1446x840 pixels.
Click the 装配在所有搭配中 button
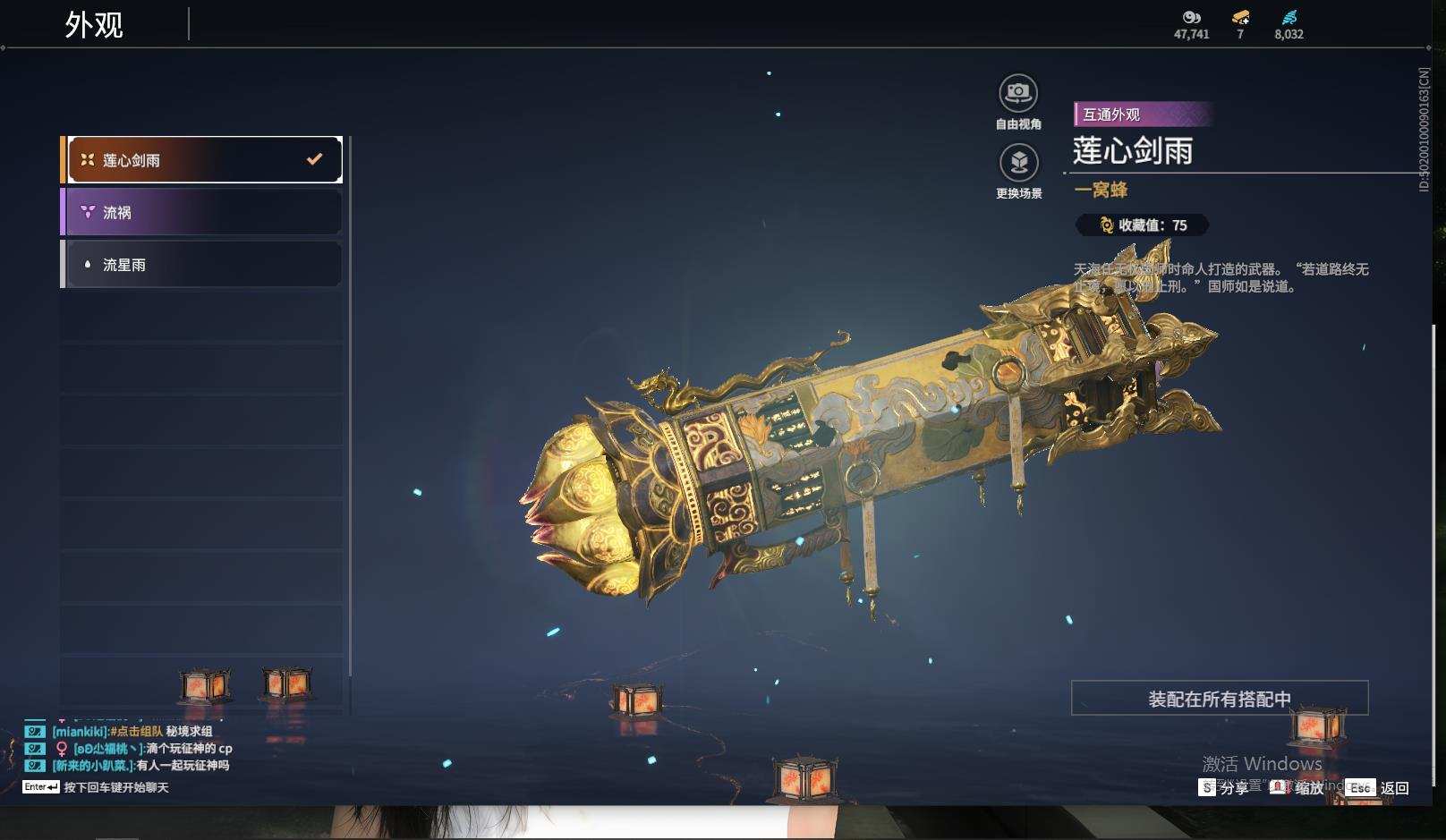tap(1220, 699)
